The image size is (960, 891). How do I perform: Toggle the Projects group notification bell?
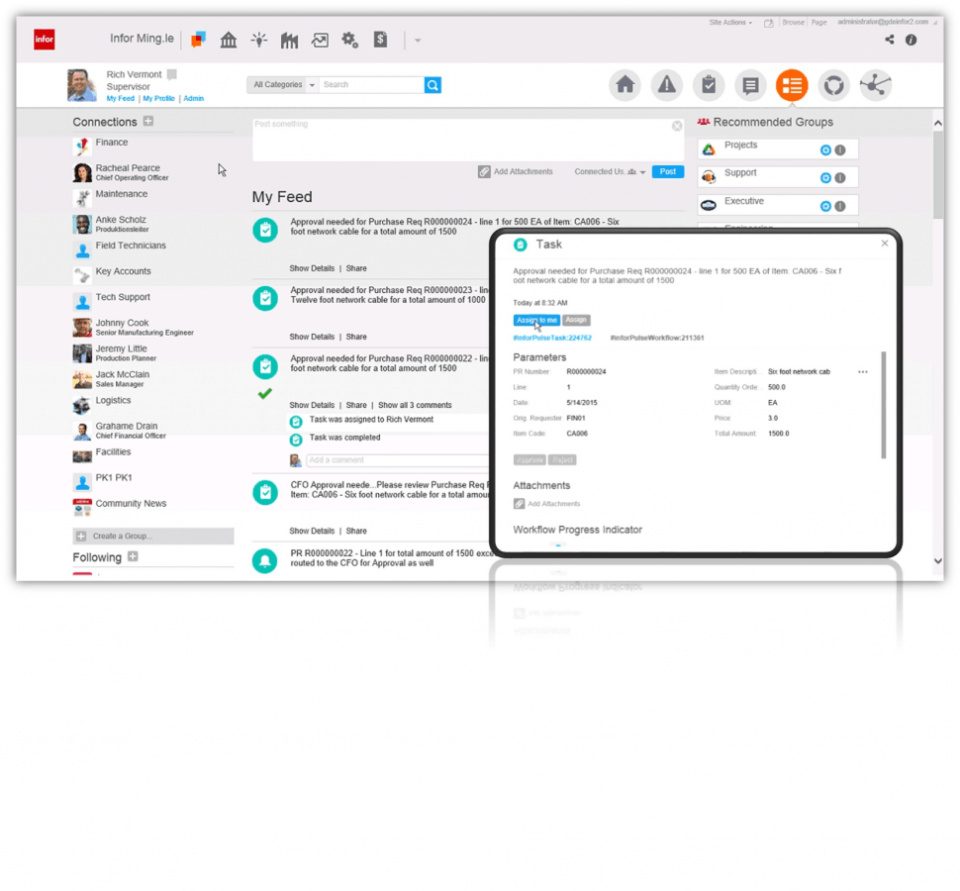pos(826,150)
